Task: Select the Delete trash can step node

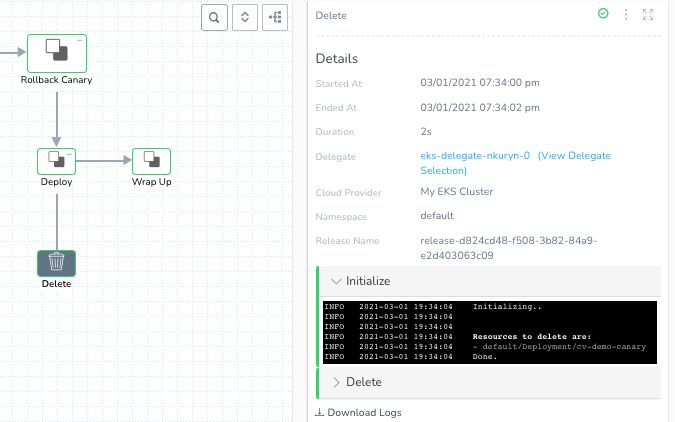Action: tap(56, 263)
